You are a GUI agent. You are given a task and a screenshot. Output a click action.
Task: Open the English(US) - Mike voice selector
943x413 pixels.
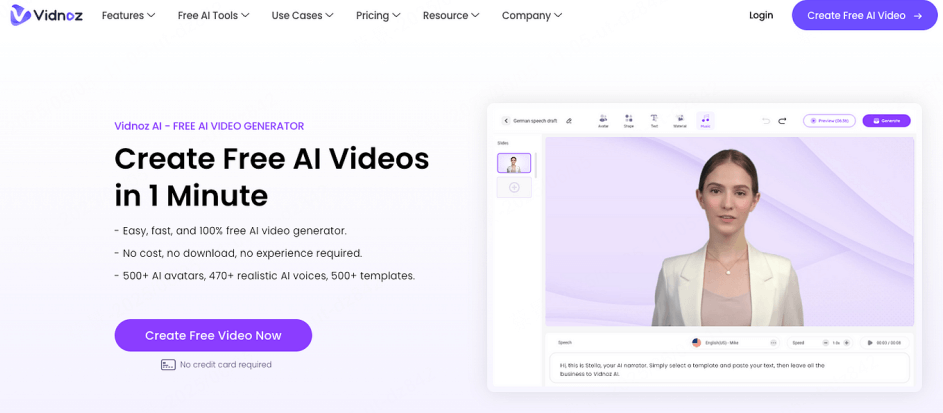(x=735, y=343)
